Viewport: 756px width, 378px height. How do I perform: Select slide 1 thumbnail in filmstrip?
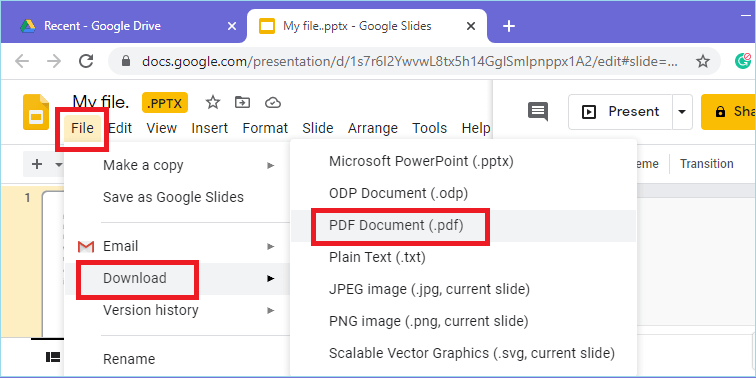click(53, 264)
